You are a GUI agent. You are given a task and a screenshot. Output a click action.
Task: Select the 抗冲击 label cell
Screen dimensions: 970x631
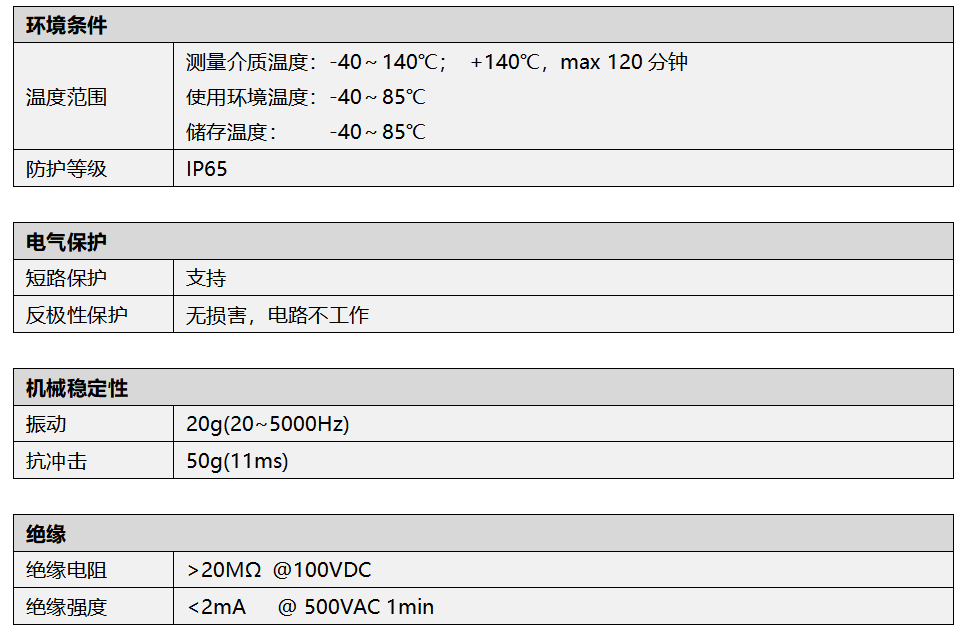56,461
